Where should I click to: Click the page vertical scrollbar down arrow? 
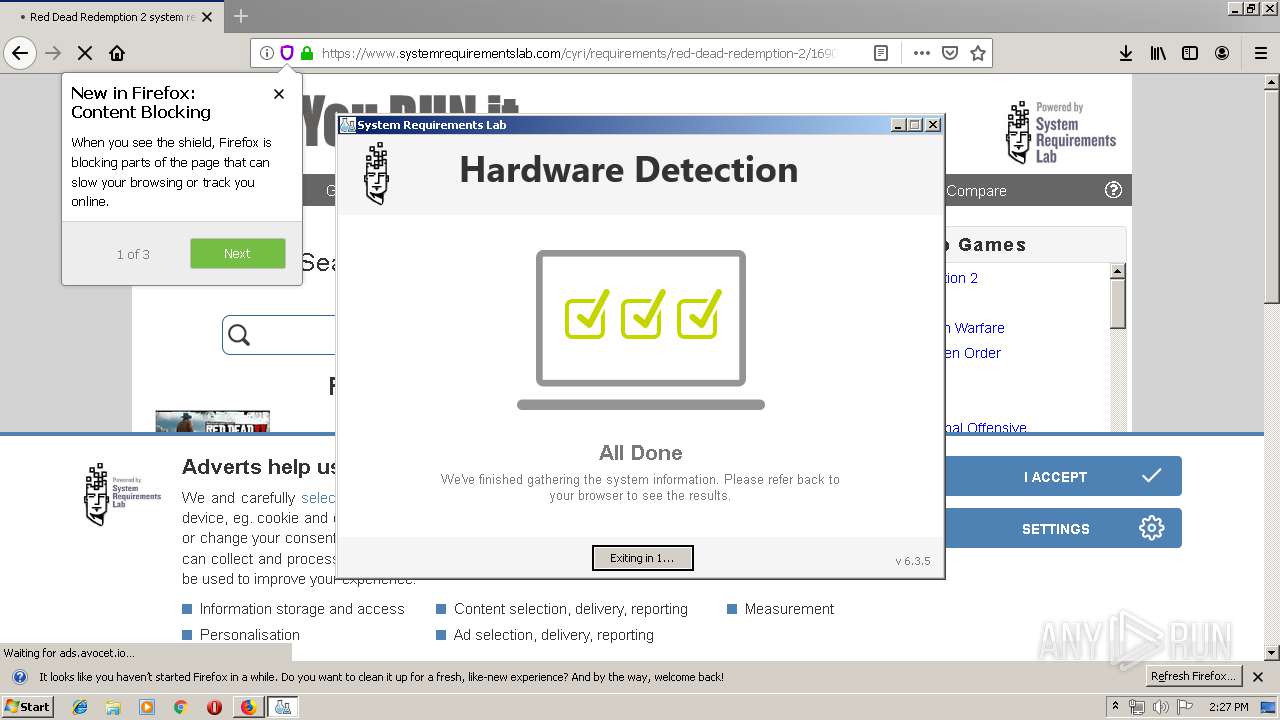tap(1272, 653)
